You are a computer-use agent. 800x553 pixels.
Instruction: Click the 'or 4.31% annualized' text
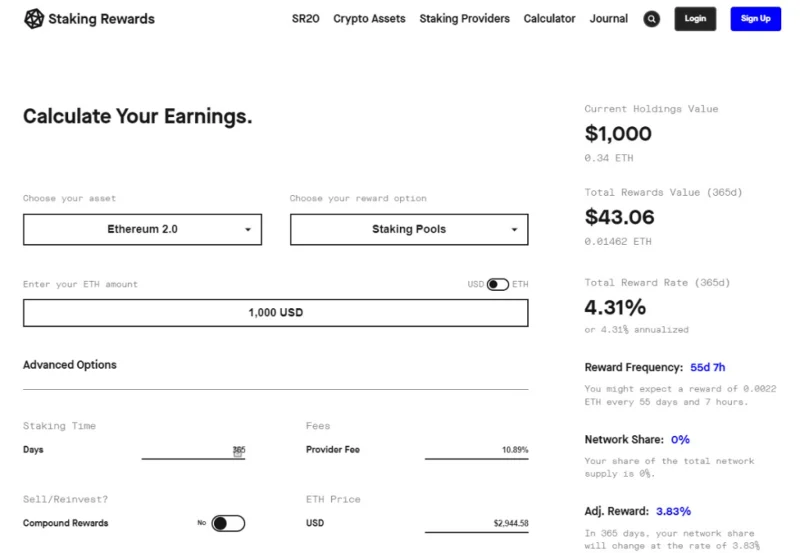[637, 330]
